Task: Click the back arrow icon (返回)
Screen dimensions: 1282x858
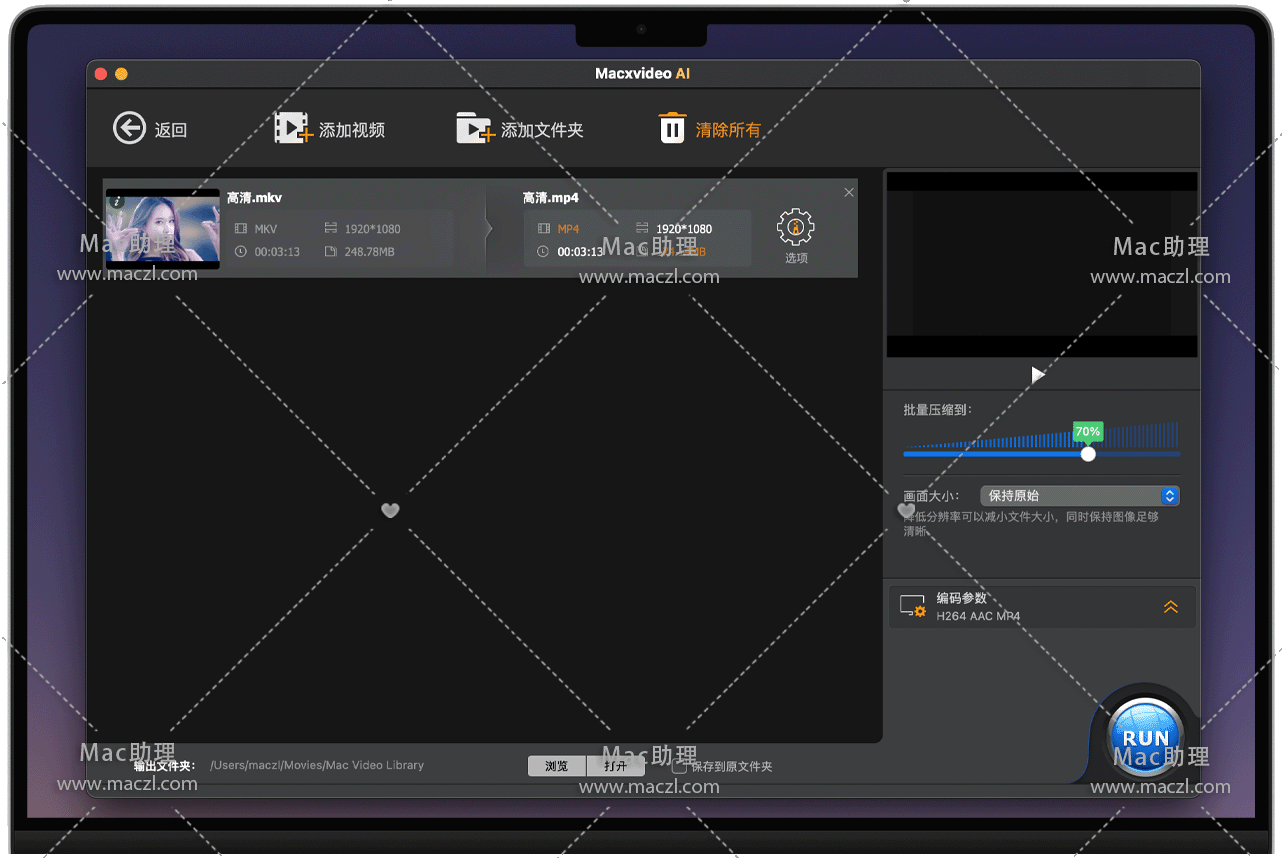Action: coord(129,129)
